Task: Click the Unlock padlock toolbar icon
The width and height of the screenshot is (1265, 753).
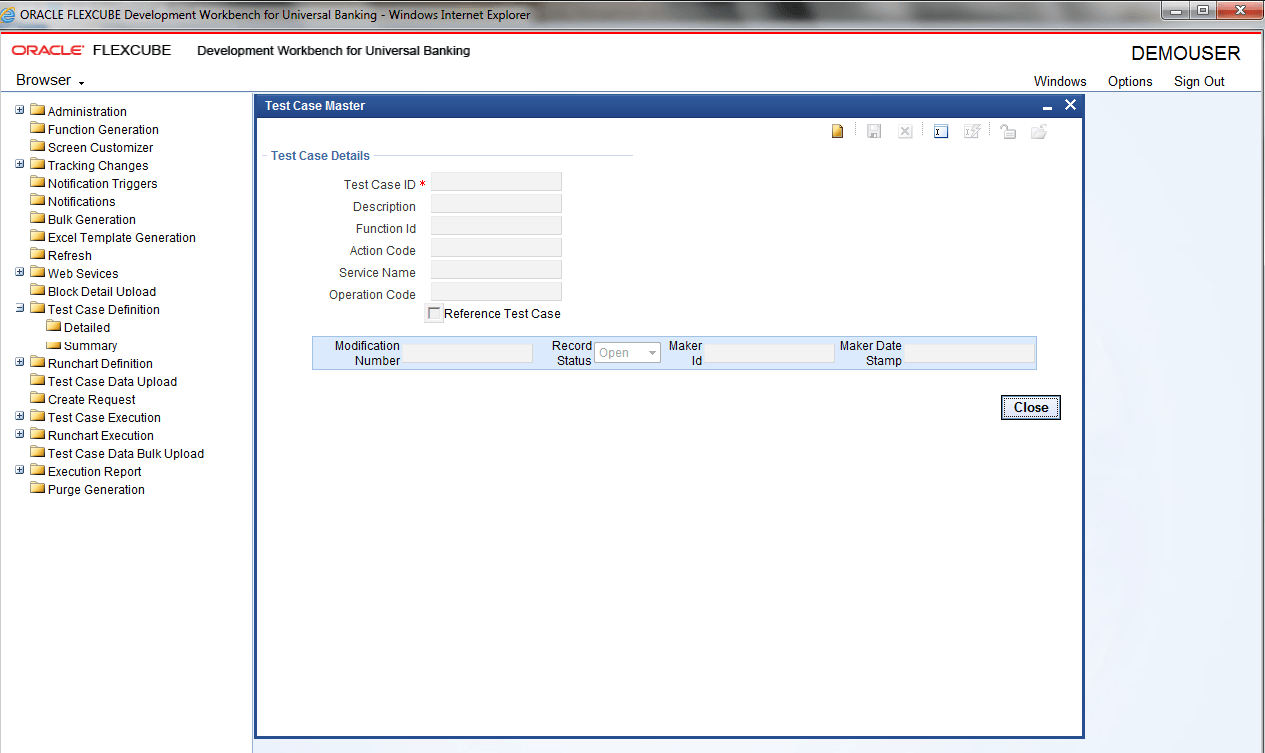Action: tap(1008, 132)
